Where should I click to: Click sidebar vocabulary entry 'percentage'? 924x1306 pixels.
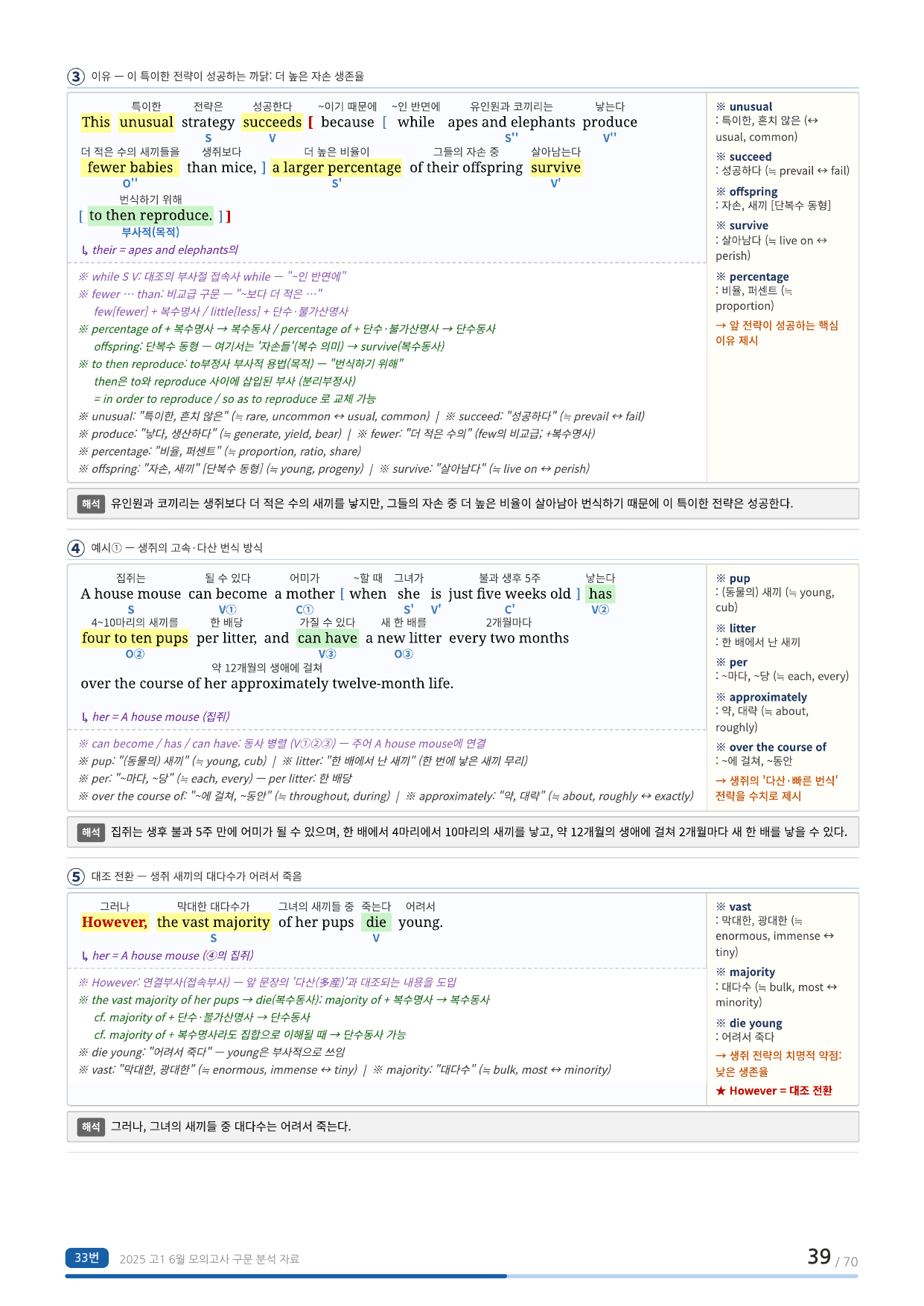[x=759, y=277]
